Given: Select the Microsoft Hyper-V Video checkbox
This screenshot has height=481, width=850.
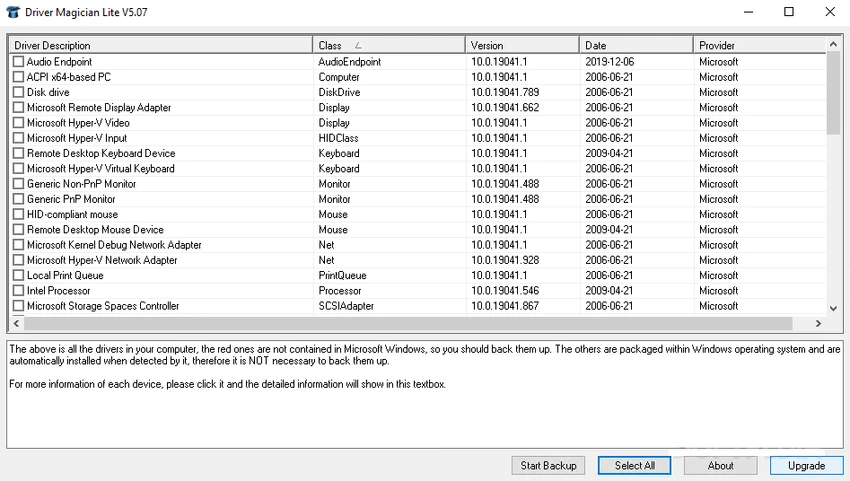Looking at the screenshot, I should pyautogui.click(x=18, y=123).
